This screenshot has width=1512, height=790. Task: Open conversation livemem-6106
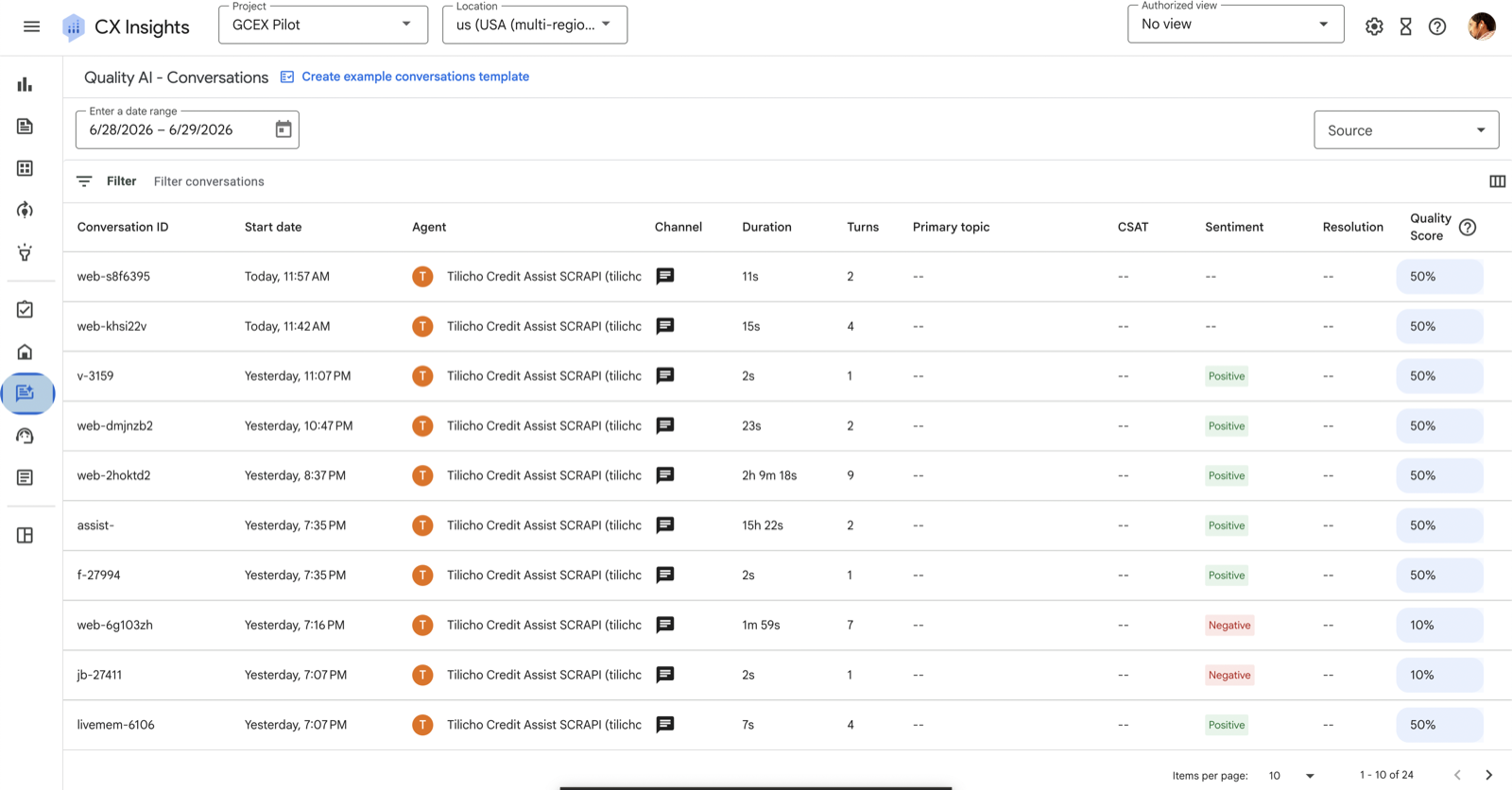(115, 725)
